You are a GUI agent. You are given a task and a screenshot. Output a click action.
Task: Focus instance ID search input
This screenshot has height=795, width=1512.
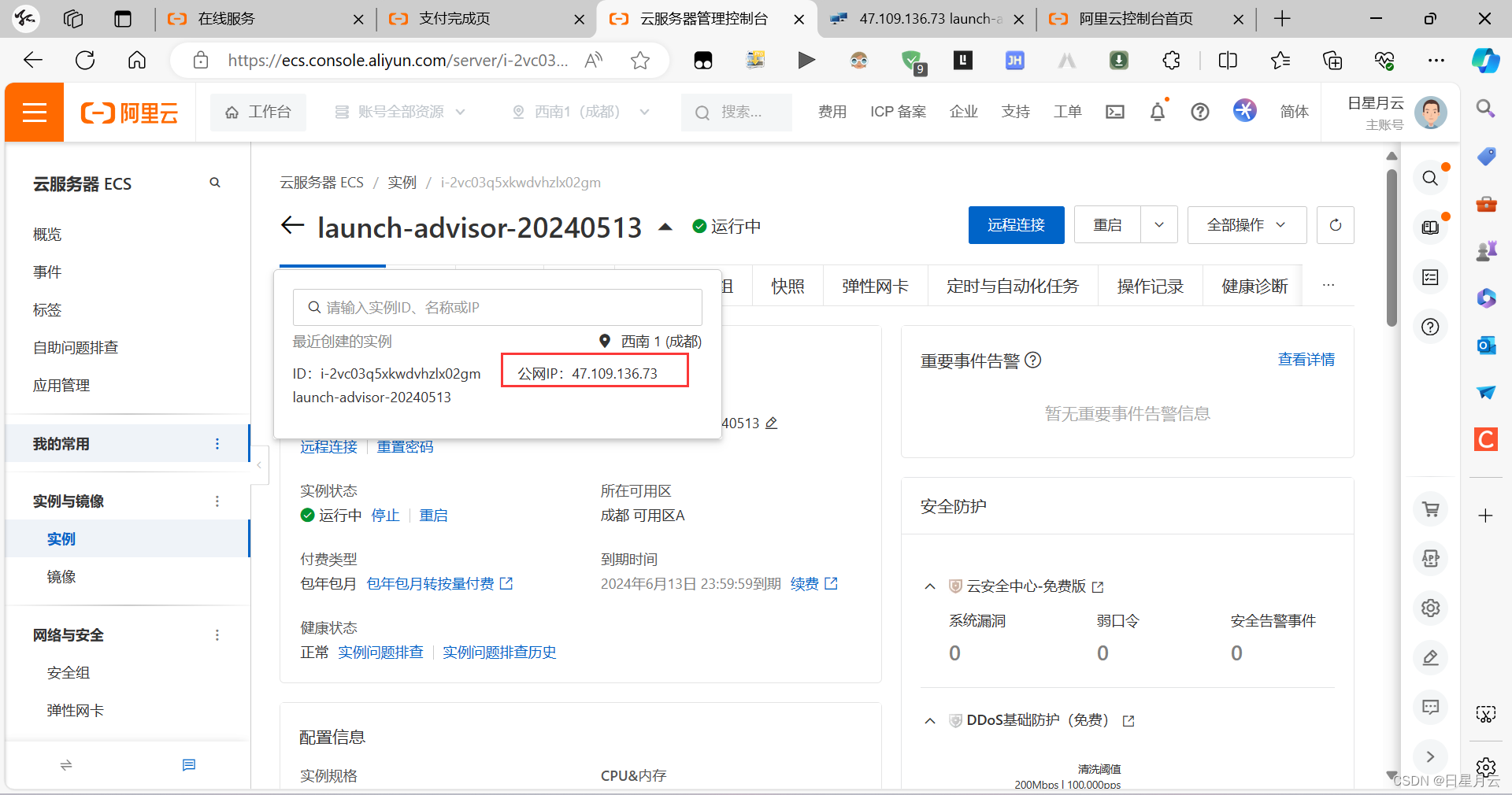pos(498,308)
